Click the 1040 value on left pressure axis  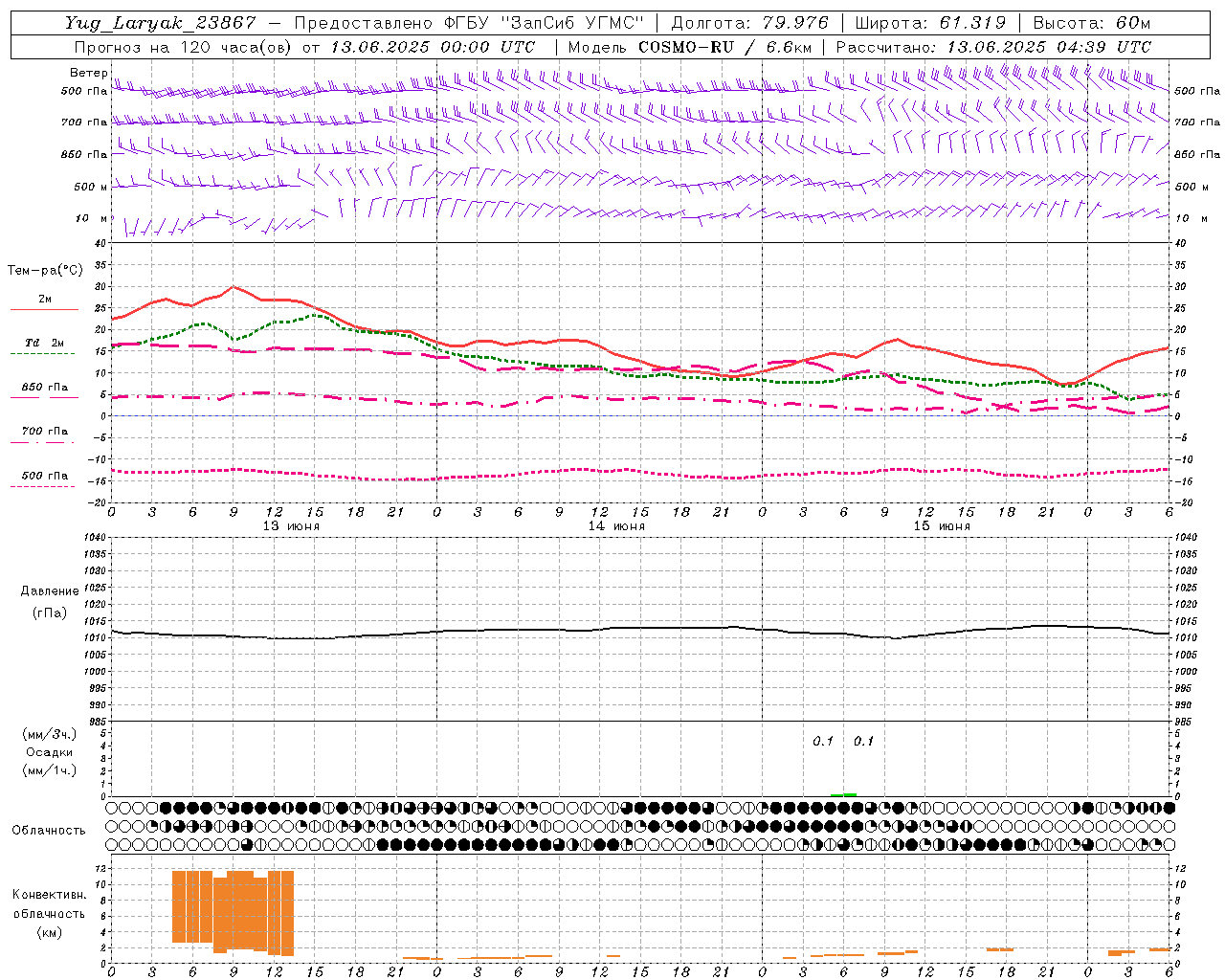pos(96,538)
